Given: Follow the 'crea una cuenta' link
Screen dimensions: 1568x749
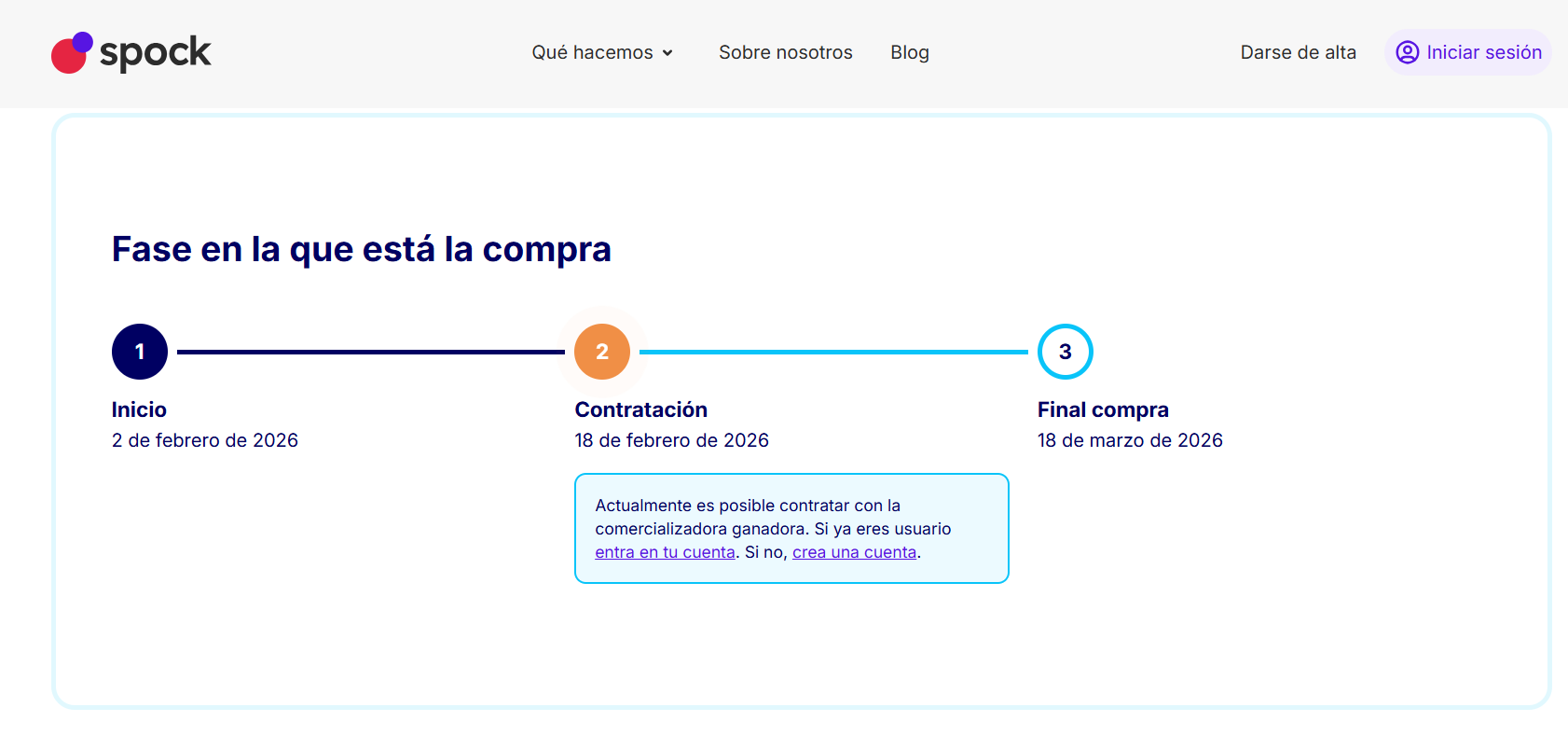Looking at the screenshot, I should [854, 552].
